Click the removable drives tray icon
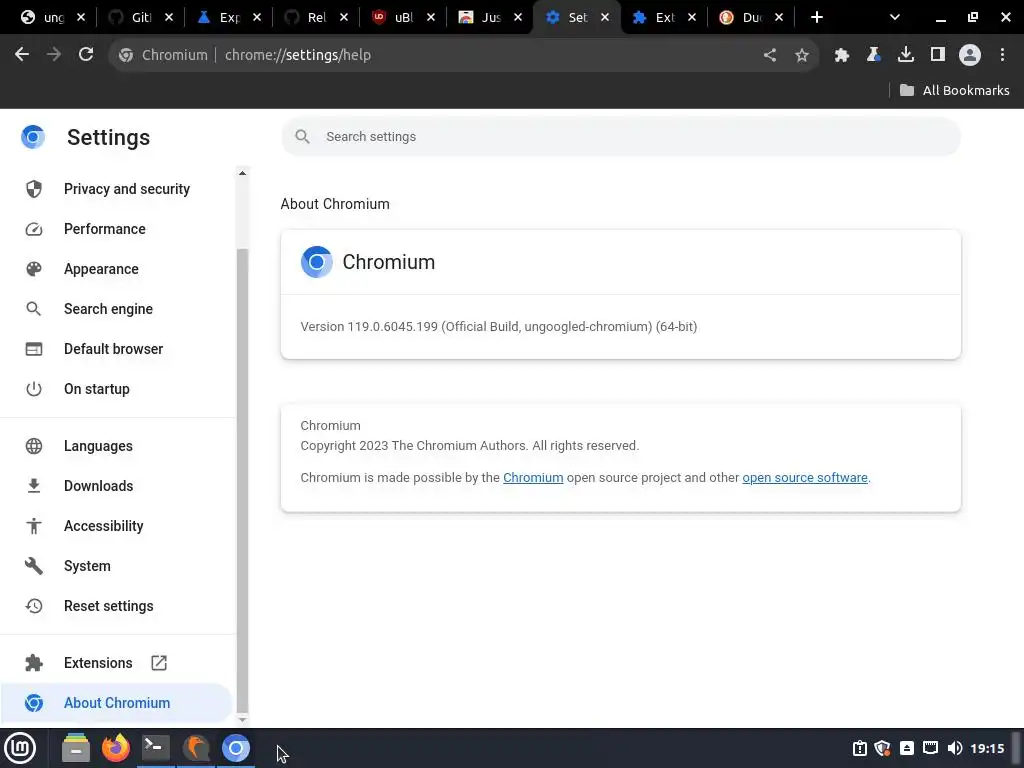The image size is (1024, 768). point(906,748)
